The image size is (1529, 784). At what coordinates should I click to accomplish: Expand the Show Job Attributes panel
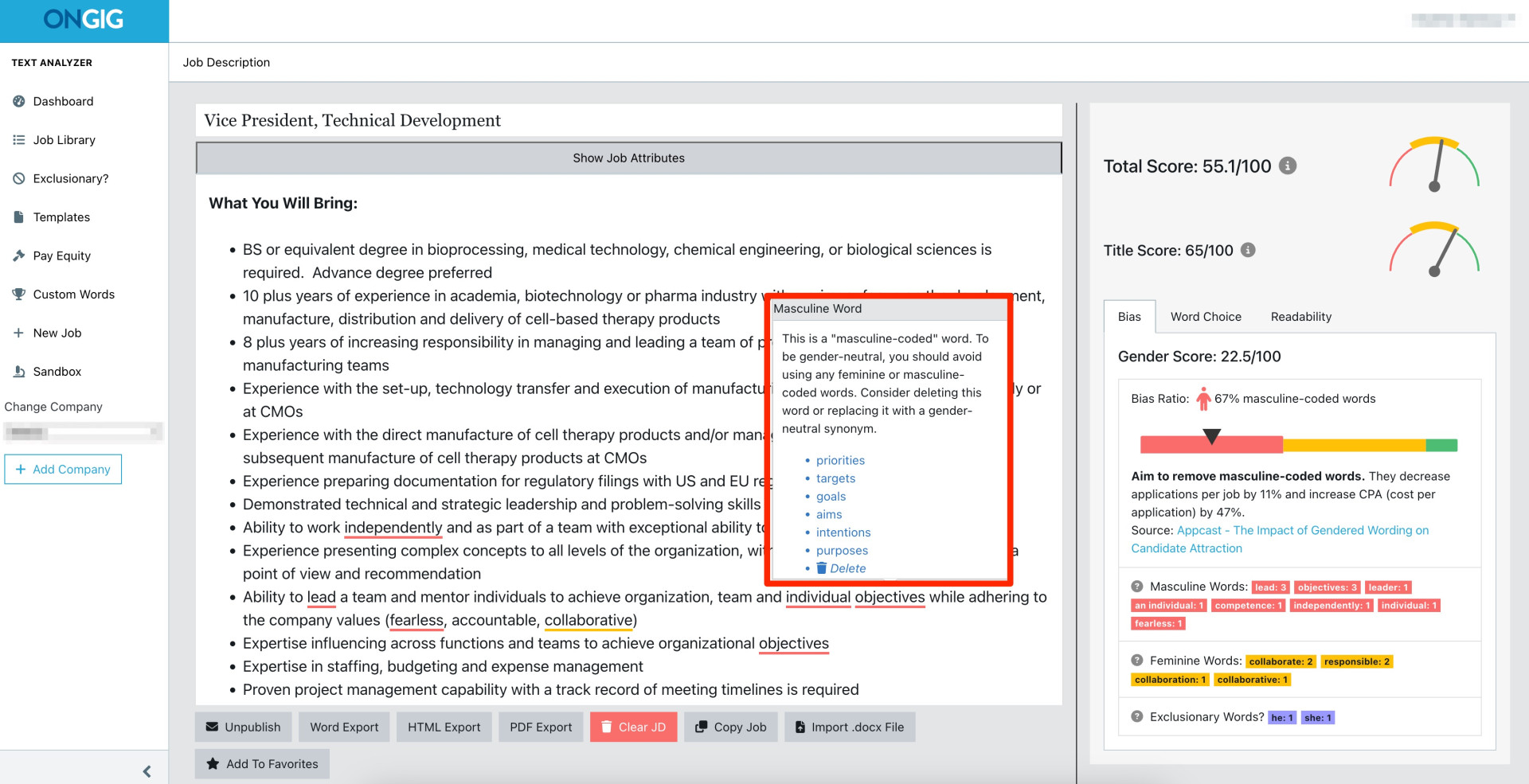[628, 158]
